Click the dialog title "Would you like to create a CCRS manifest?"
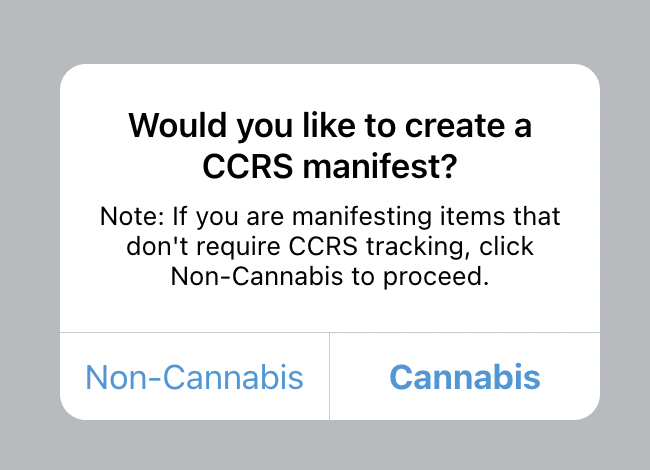 pos(330,146)
